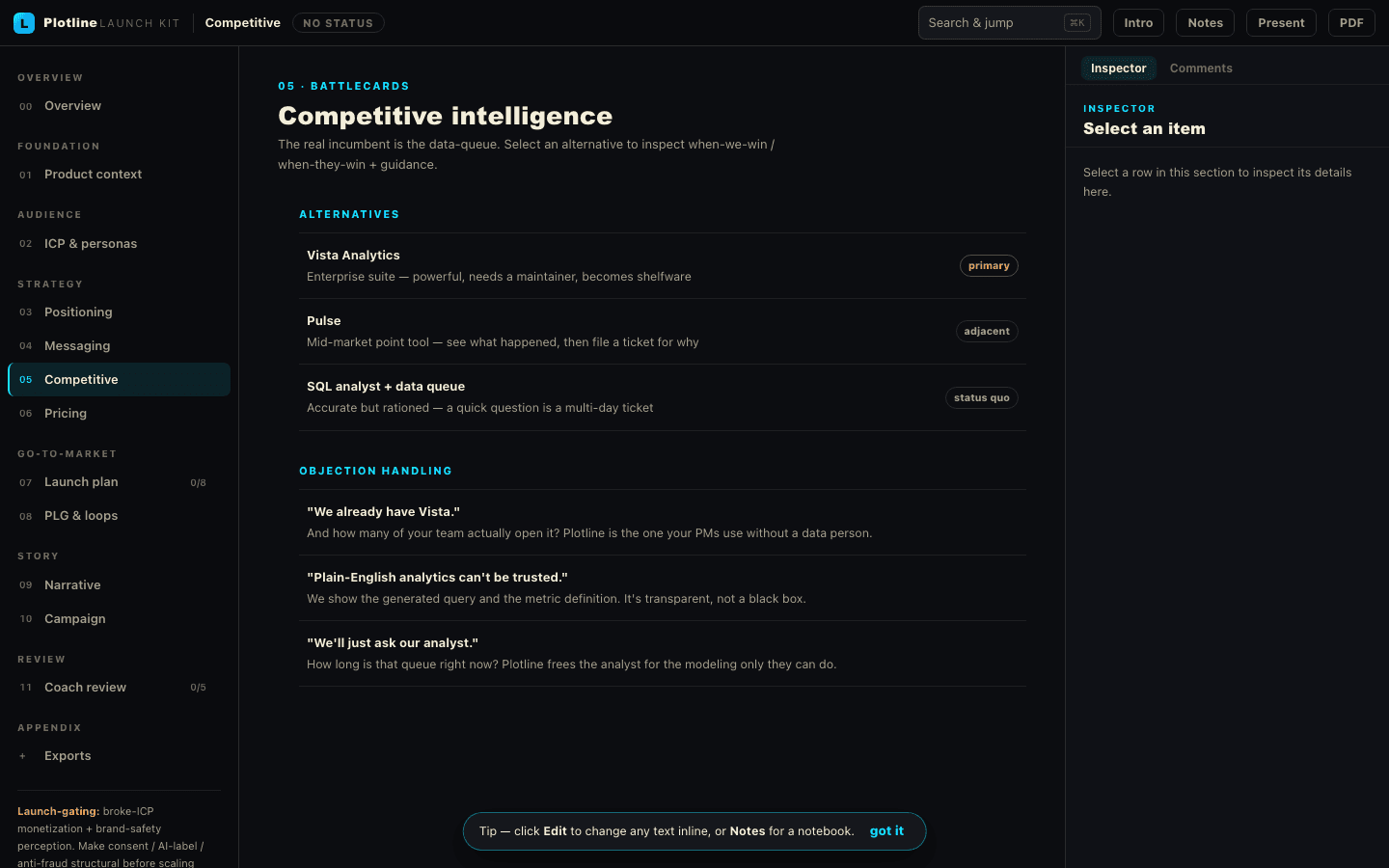Click the status quo tag

point(981,398)
